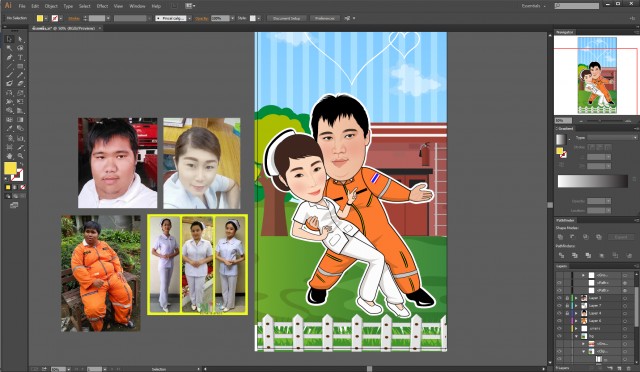
Task: Select the Direct Selection tool
Action: point(20,39)
